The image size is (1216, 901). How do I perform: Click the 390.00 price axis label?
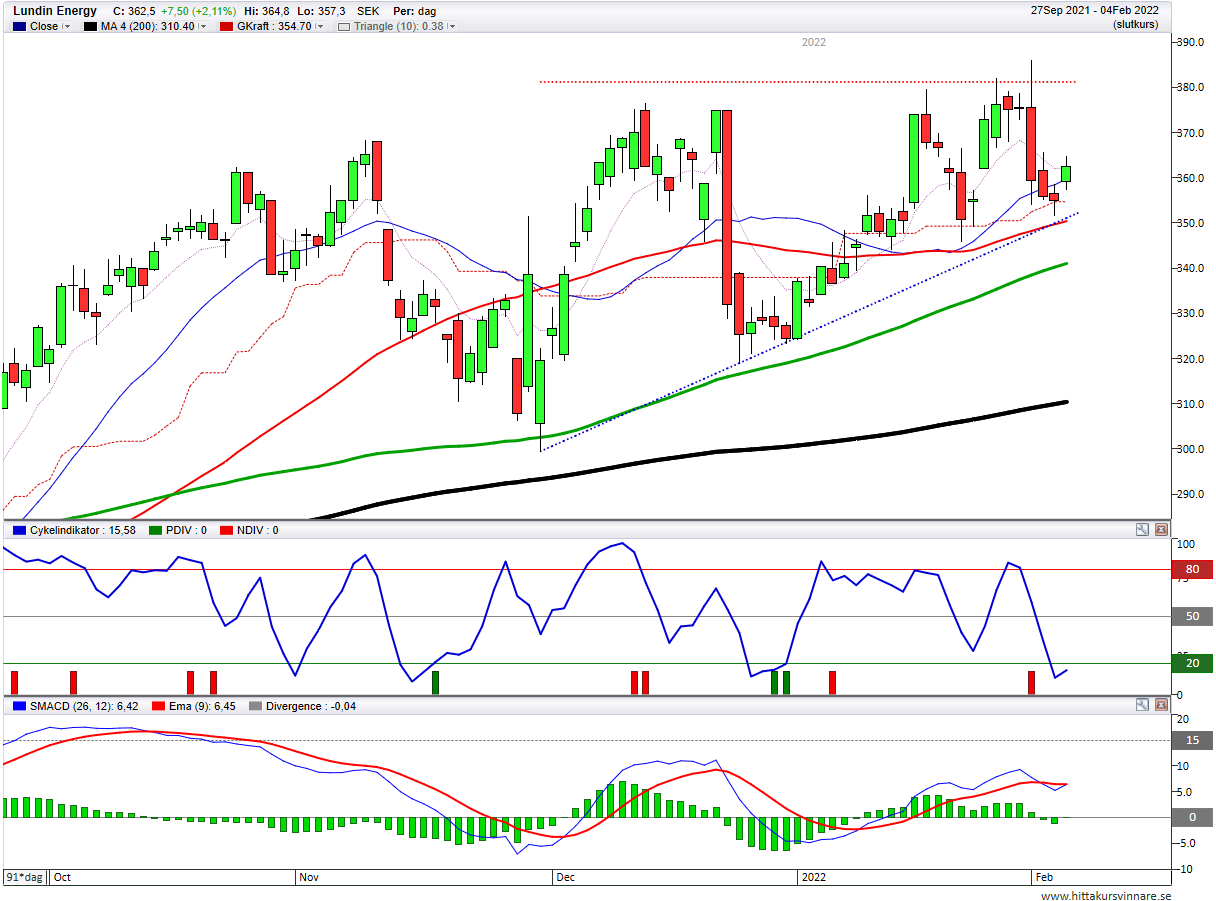click(x=1192, y=43)
